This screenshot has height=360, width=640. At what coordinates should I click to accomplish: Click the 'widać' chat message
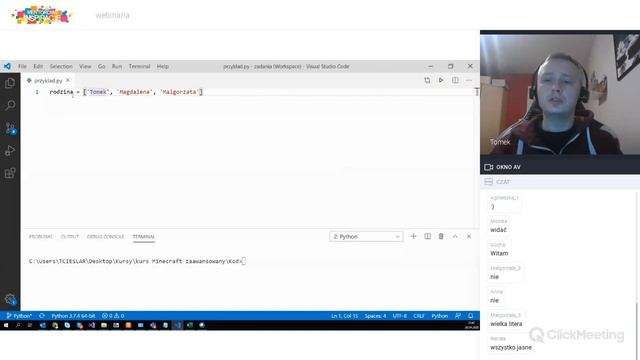498,230
